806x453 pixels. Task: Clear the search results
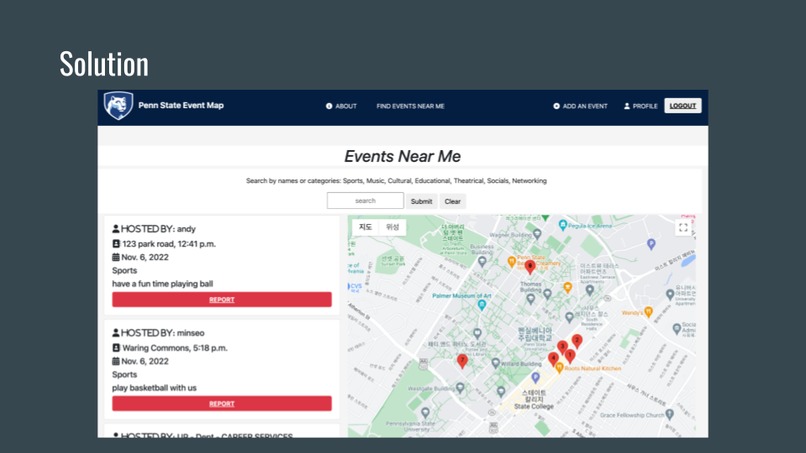pyautogui.click(x=452, y=201)
